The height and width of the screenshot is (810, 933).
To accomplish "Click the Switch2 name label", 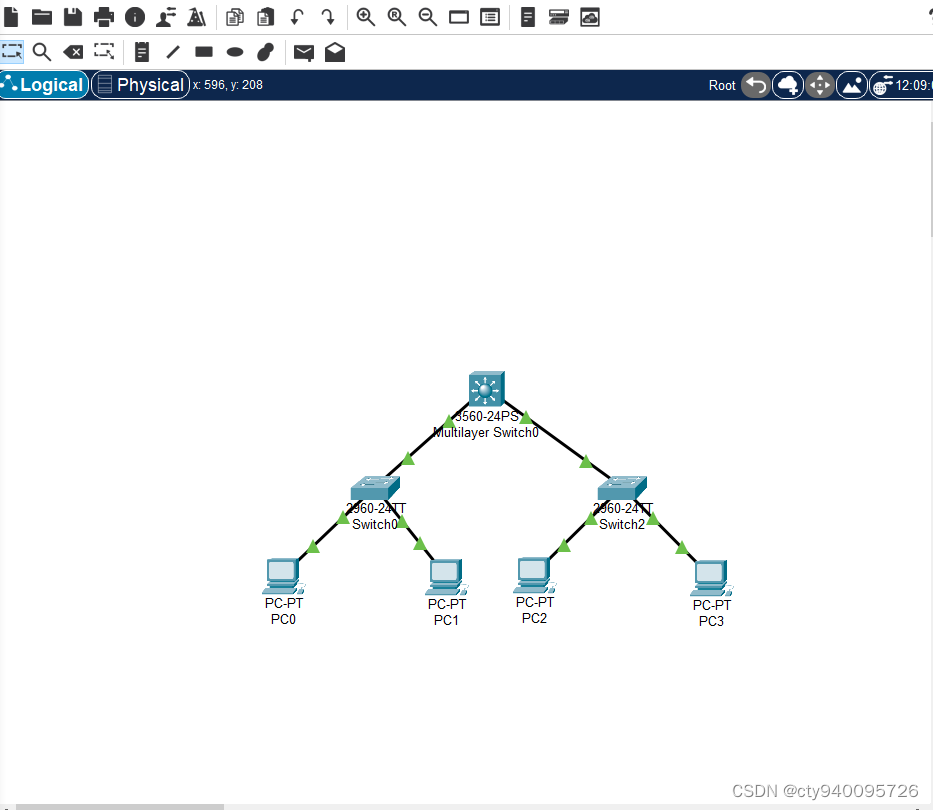I will tap(622, 524).
